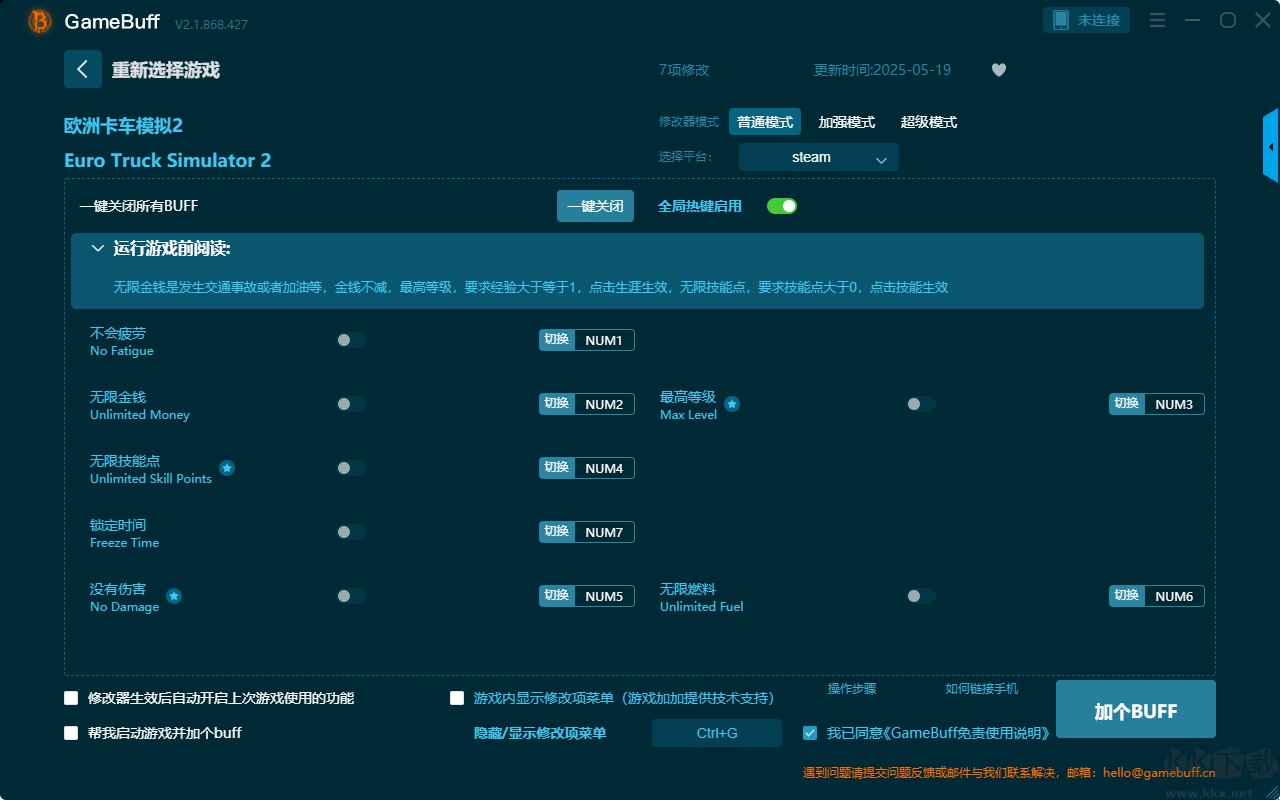Click 切换 button for Freeze Time
Viewport: 1280px width, 800px height.
[557, 532]
